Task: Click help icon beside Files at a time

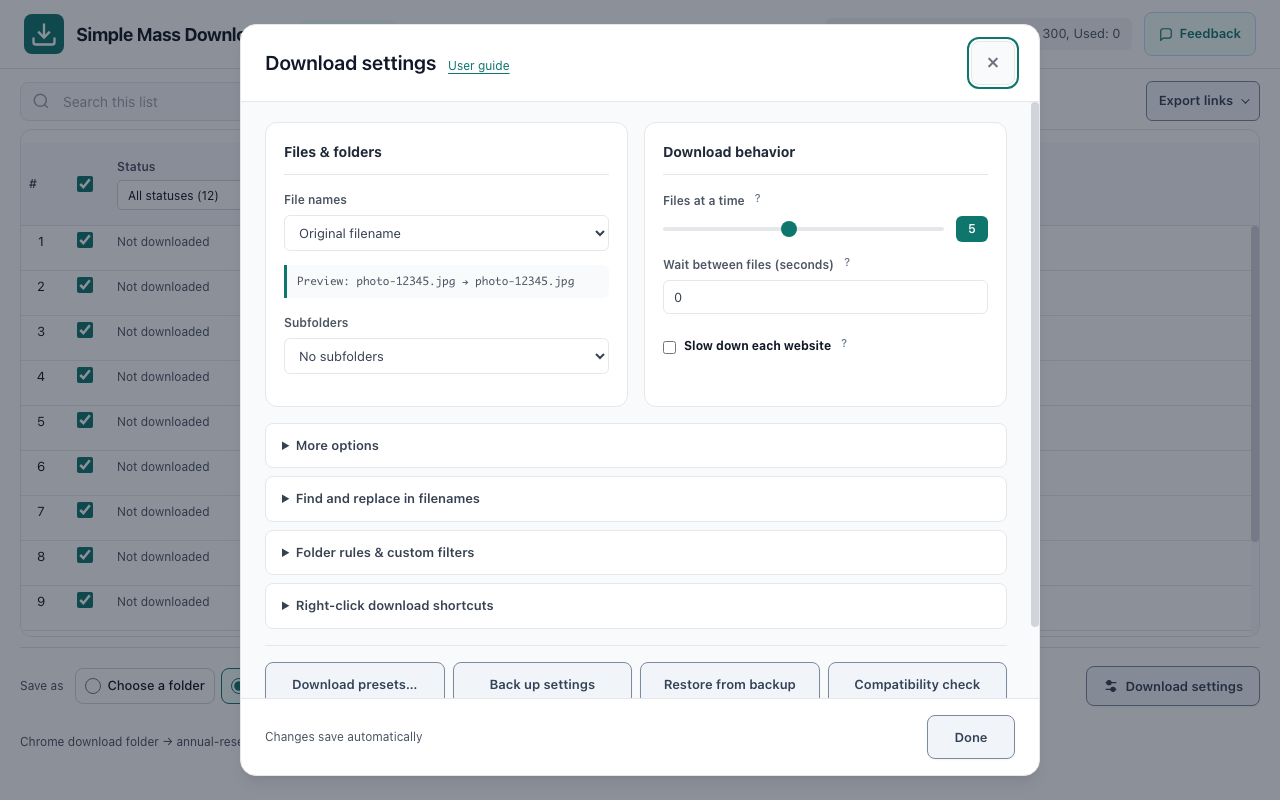Action: (758, 199)
